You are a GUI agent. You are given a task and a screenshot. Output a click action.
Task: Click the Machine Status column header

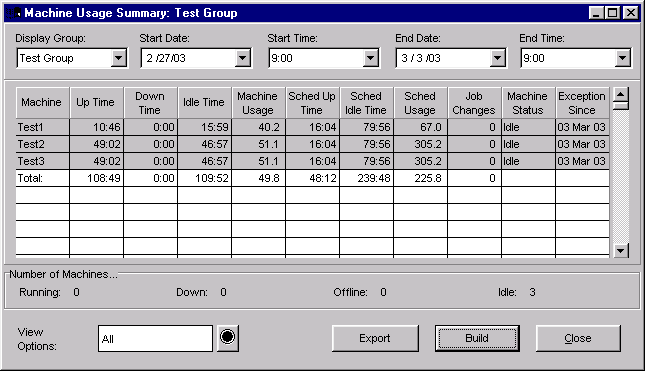pyautogui.click(x=528, y=102)
